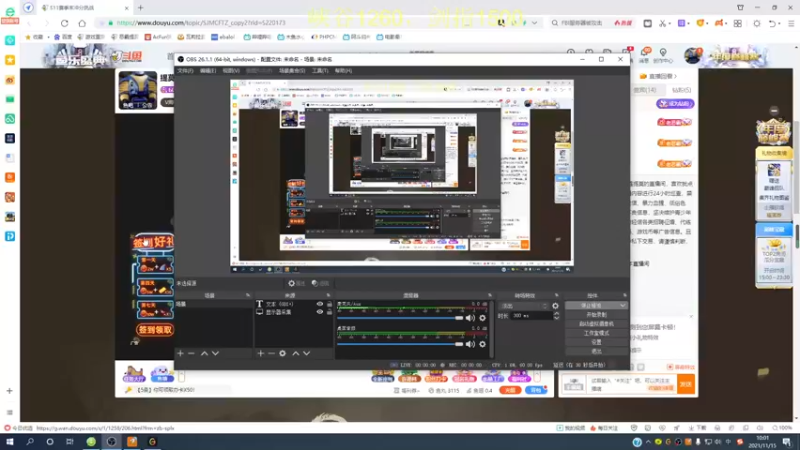This screenshot has width=800, height=450.
Task: Add a new scene in OBS scenes panel
Action: (180, 353)
